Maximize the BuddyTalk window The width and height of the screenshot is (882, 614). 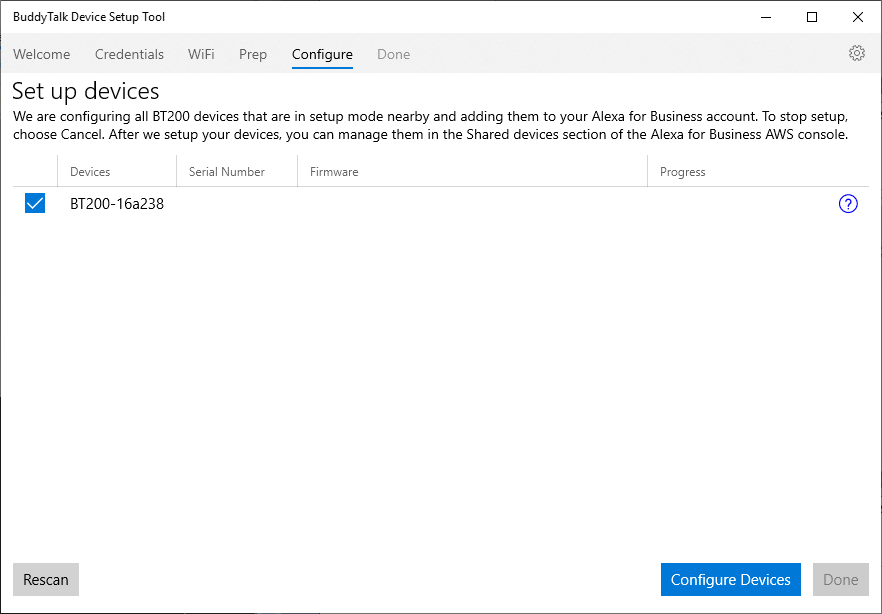[812, 17]
